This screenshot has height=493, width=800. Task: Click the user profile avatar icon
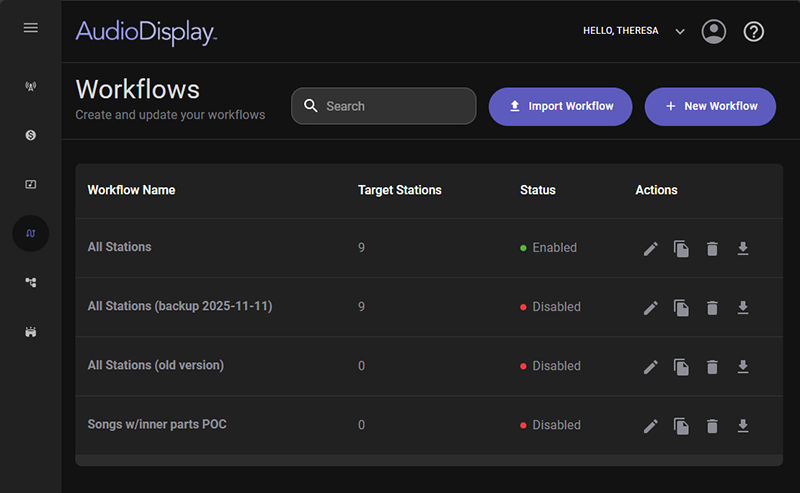[714, 32]
